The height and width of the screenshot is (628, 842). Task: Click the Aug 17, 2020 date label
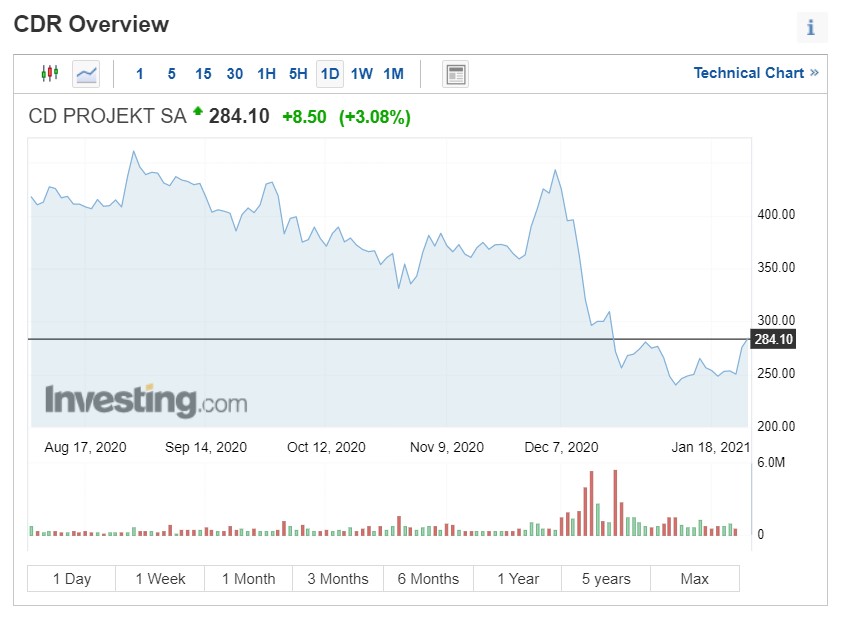[x=85, y=447]
